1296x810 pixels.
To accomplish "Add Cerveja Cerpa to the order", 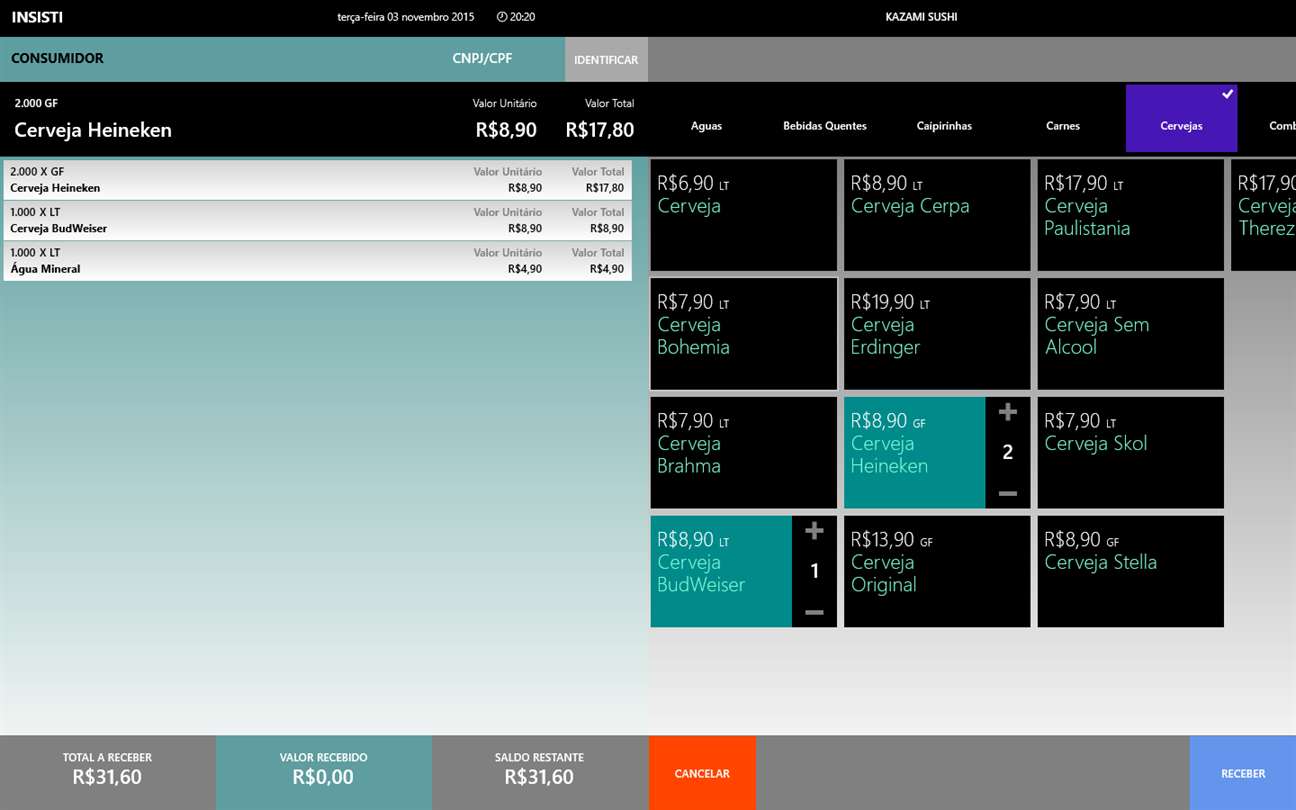I will click(x=937, y=215).
